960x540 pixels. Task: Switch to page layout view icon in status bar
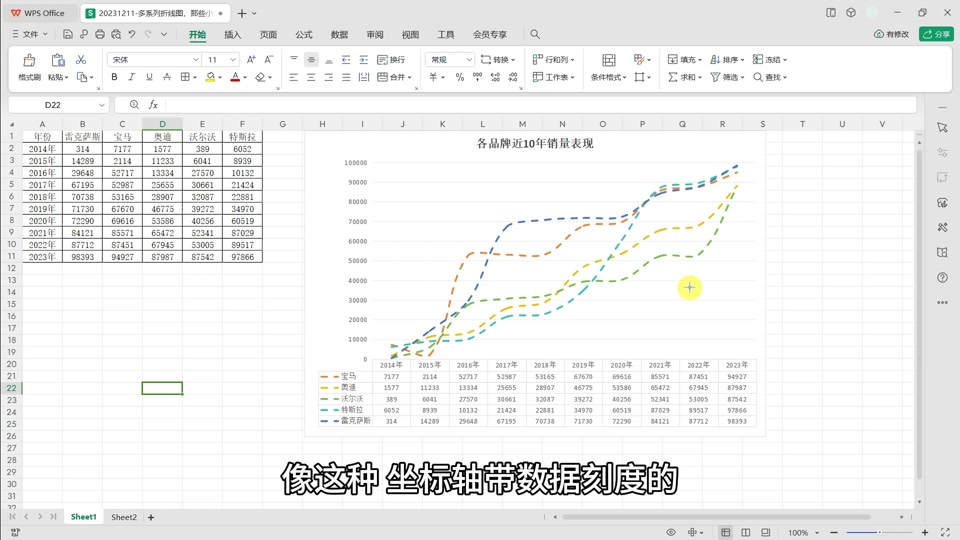tap(746, 533)
